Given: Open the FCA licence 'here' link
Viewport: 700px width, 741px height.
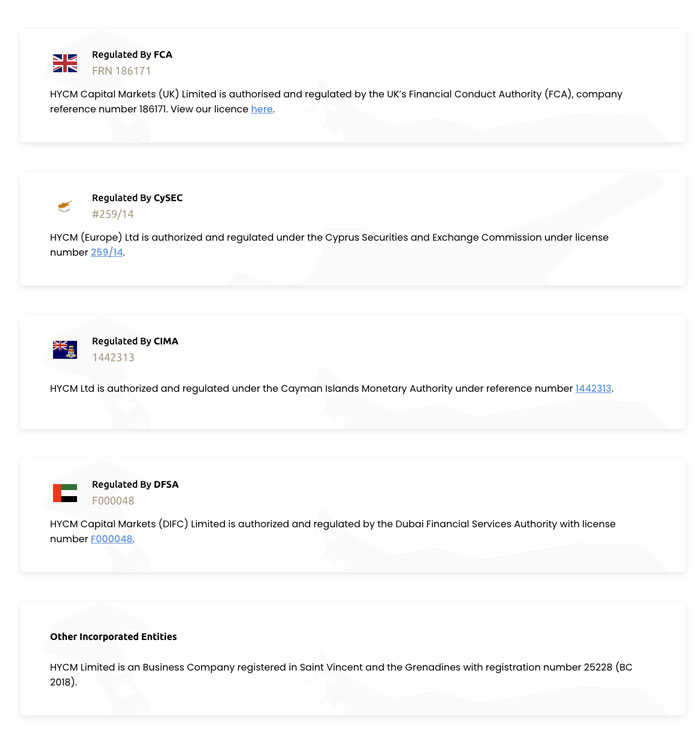Looking at the screenshot, I should (x=261, y=109).
